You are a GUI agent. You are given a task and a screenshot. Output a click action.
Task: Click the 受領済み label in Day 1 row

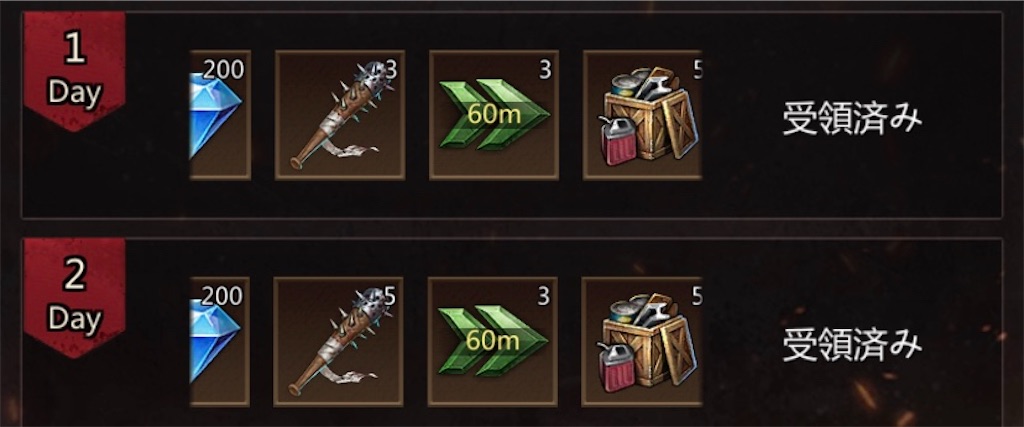point(852,119)
